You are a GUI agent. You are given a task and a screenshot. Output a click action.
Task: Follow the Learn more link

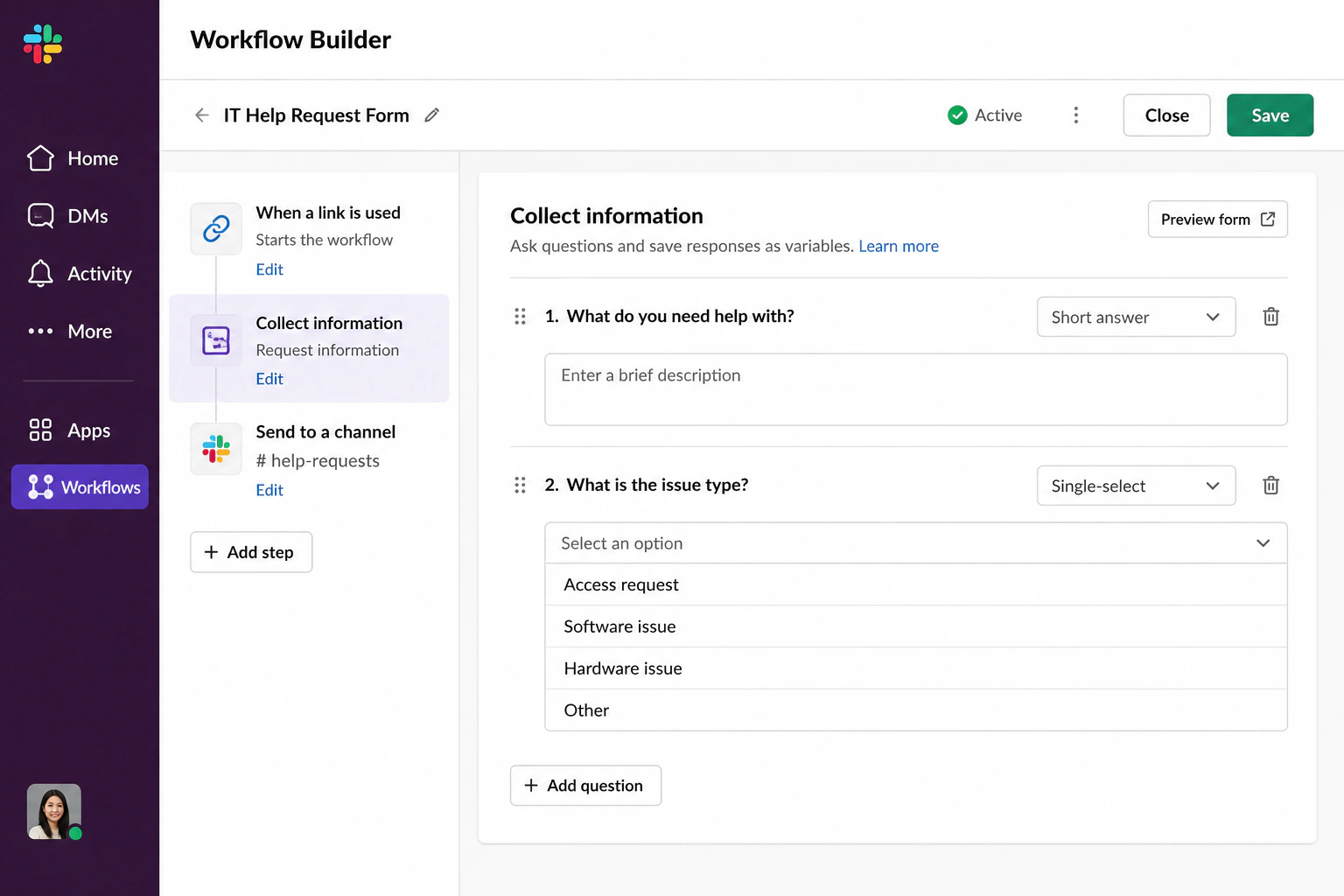(899, 246)
